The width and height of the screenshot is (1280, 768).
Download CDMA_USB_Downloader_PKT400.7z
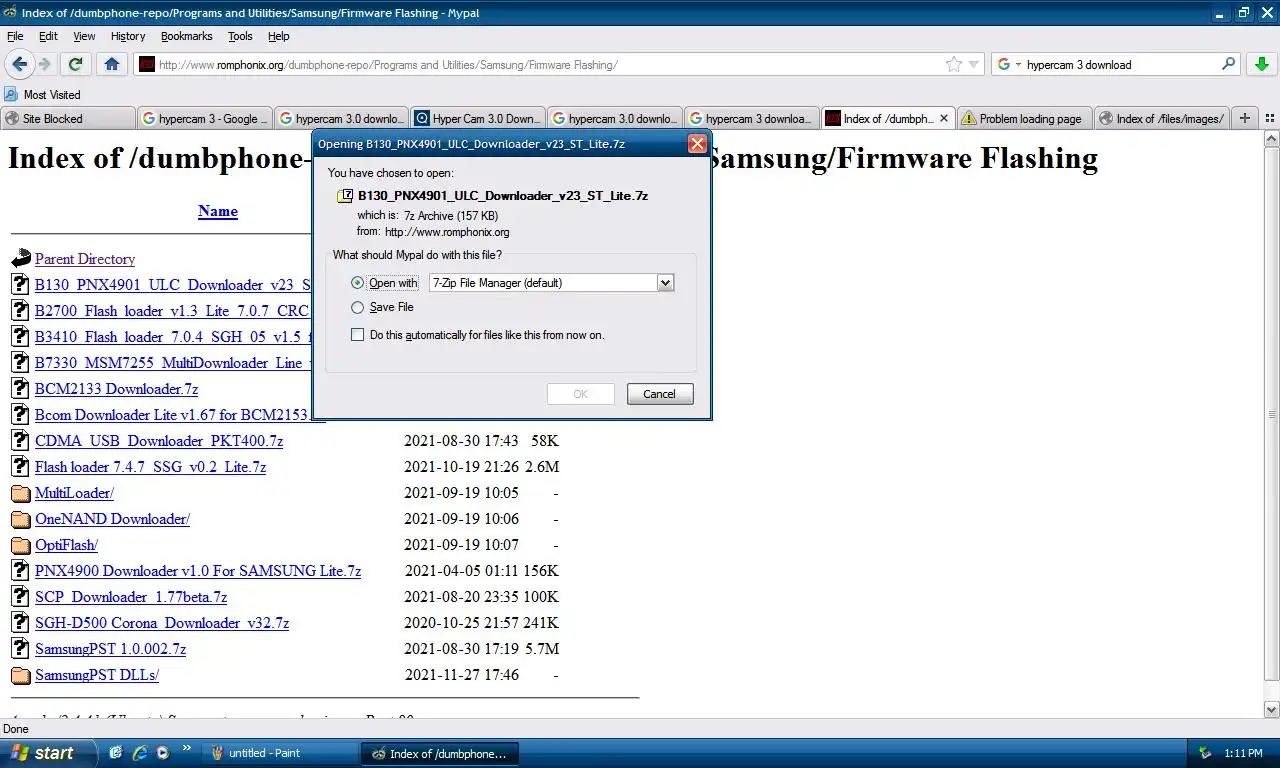click(159, 441)
